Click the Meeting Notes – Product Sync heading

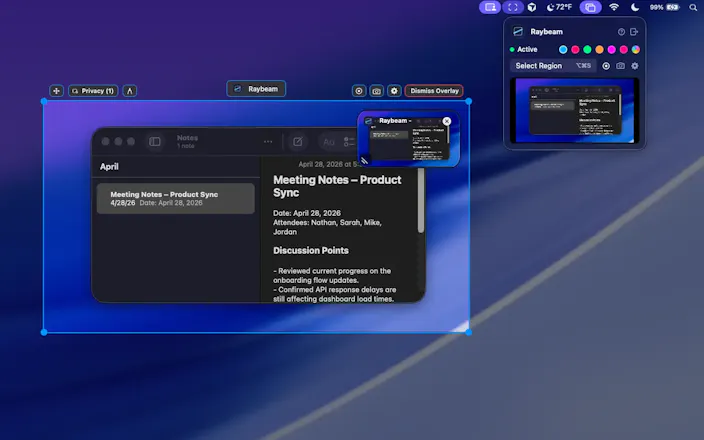(x=337, y=186)
